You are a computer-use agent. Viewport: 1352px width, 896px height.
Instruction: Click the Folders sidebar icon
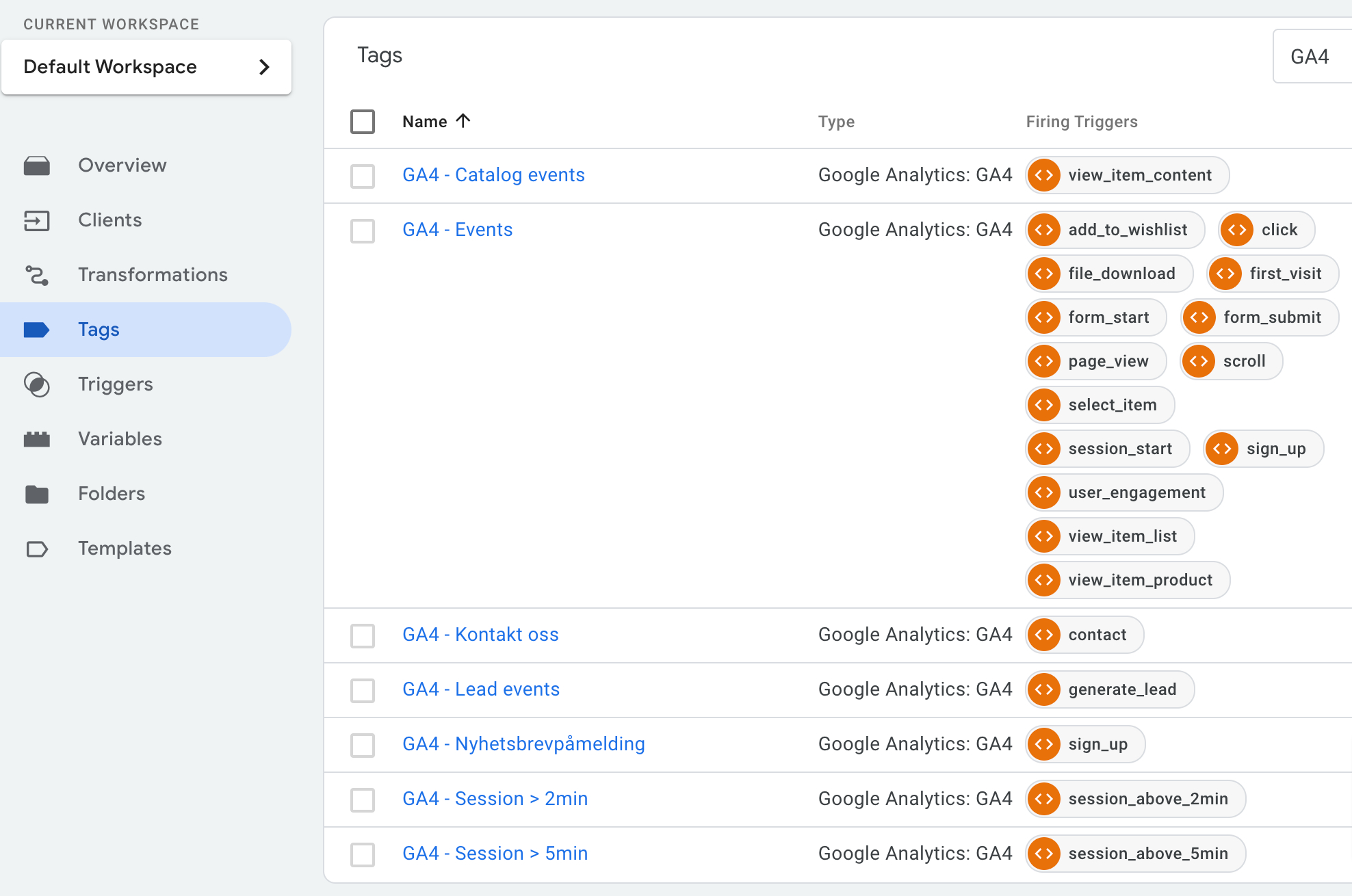click(37, 494)
